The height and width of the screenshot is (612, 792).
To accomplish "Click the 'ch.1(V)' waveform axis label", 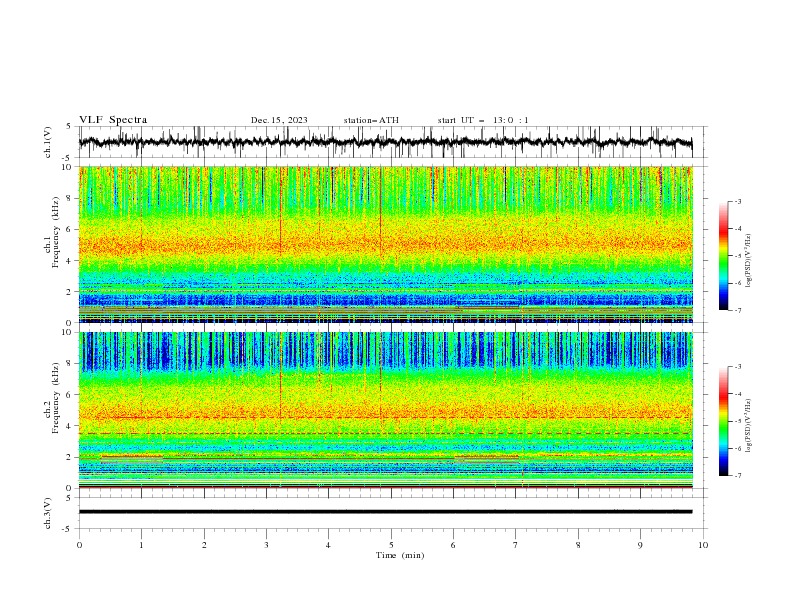I will 48,142.
